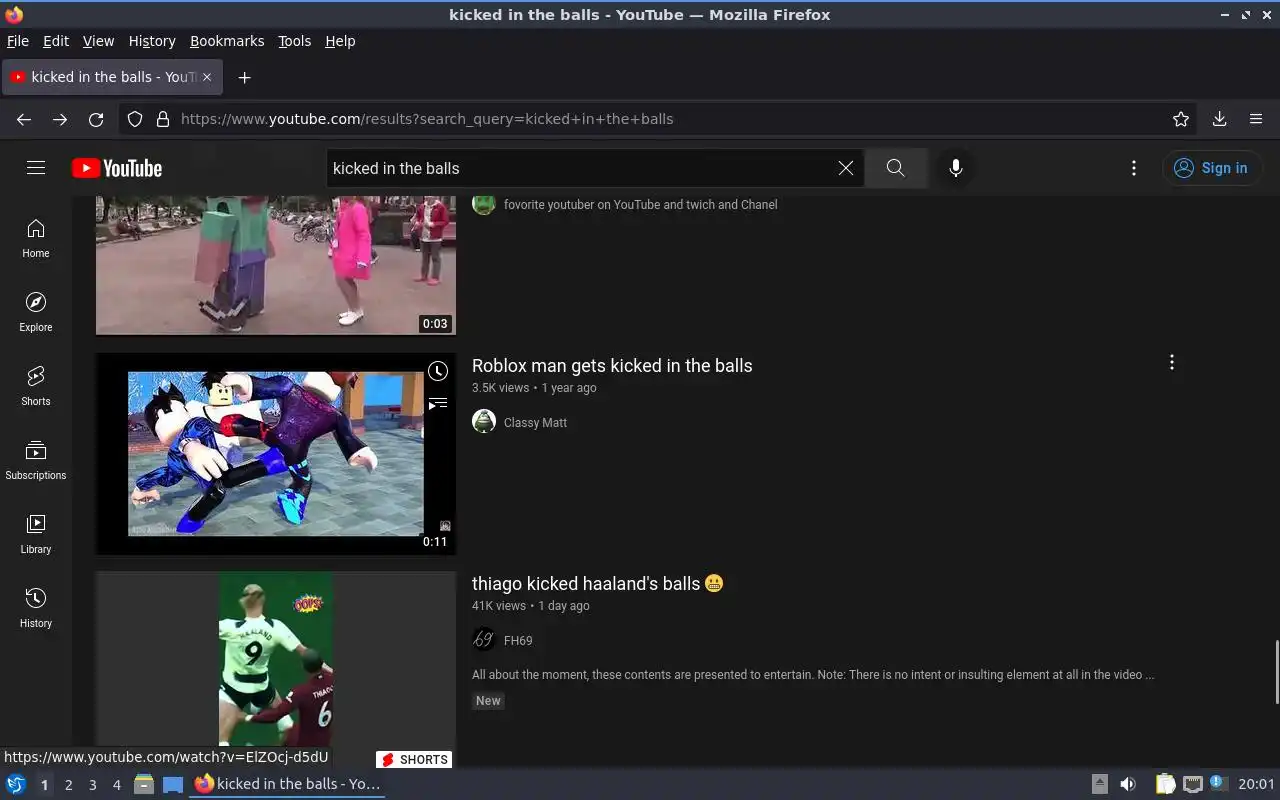This screenshot has width=1280, height=800.
Task: Open the View menu
Action: pos(98,41)
